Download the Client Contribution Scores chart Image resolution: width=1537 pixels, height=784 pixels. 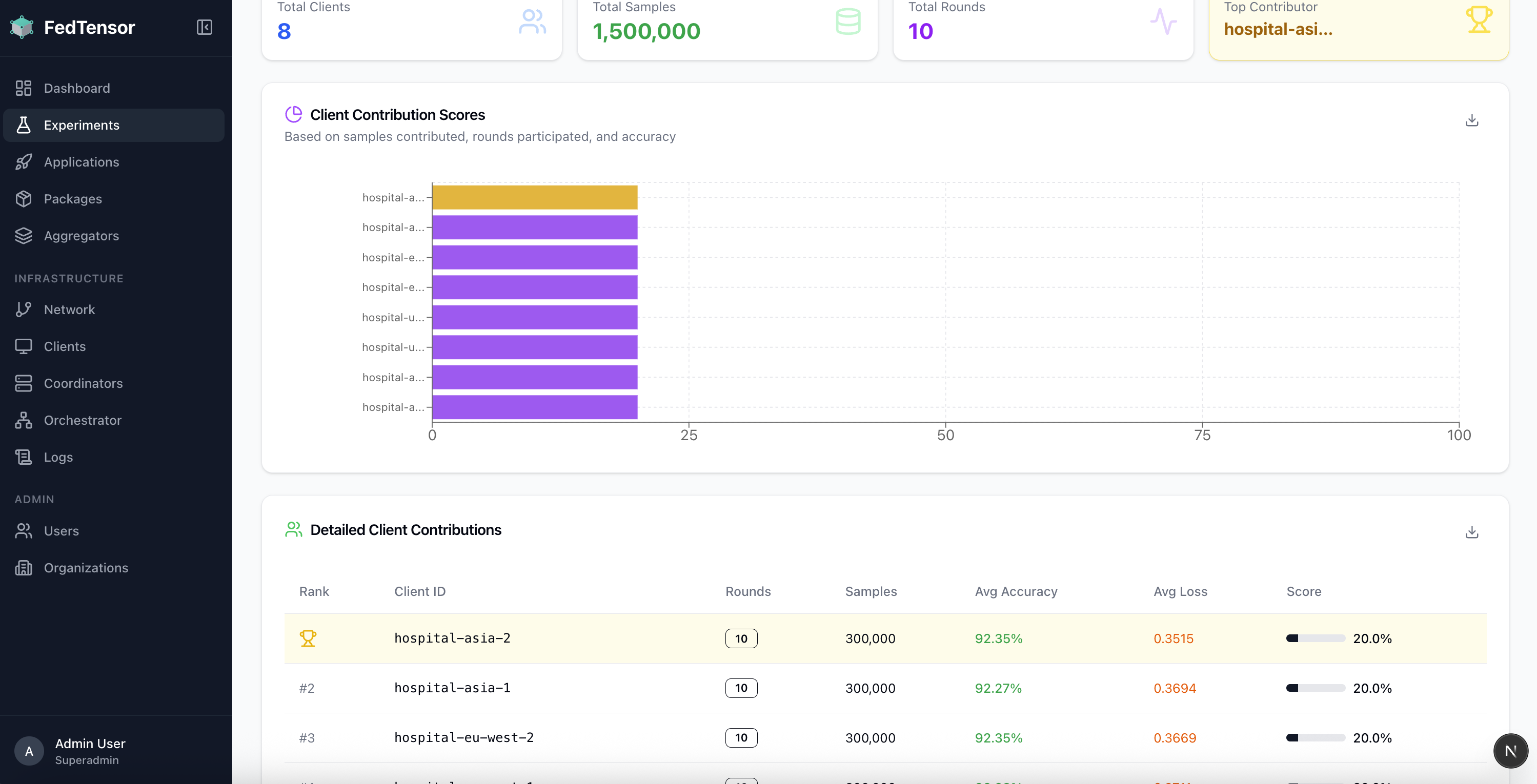[x=1471, y=120]
